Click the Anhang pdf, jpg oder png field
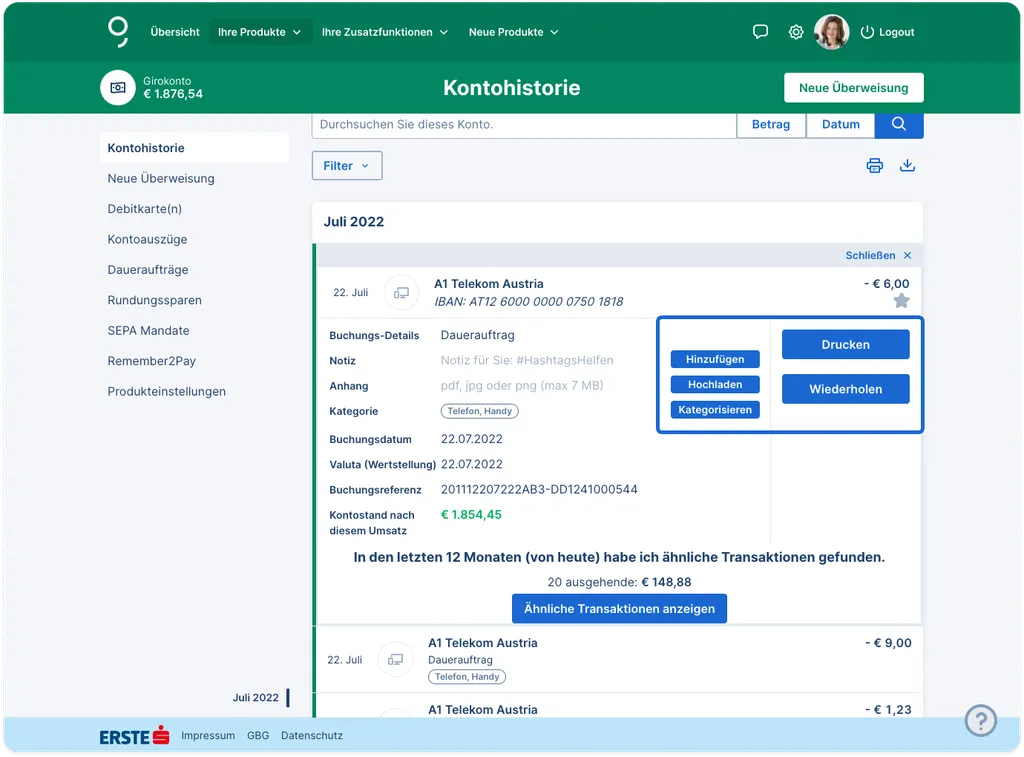 [522, 385]
